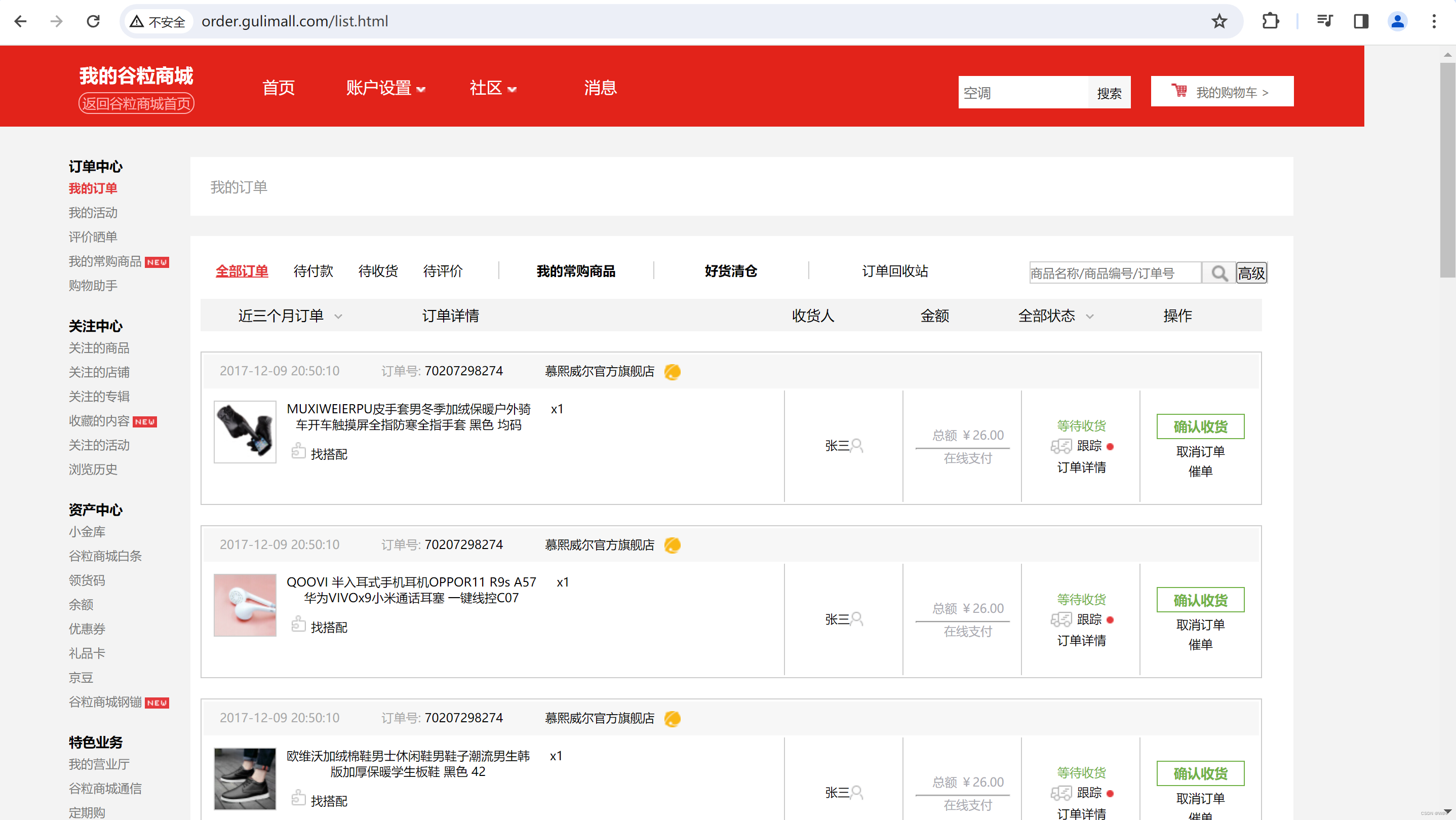Screen dimensions: 1456x820
Task: Click the order search input field
Action: point(1114,273)
